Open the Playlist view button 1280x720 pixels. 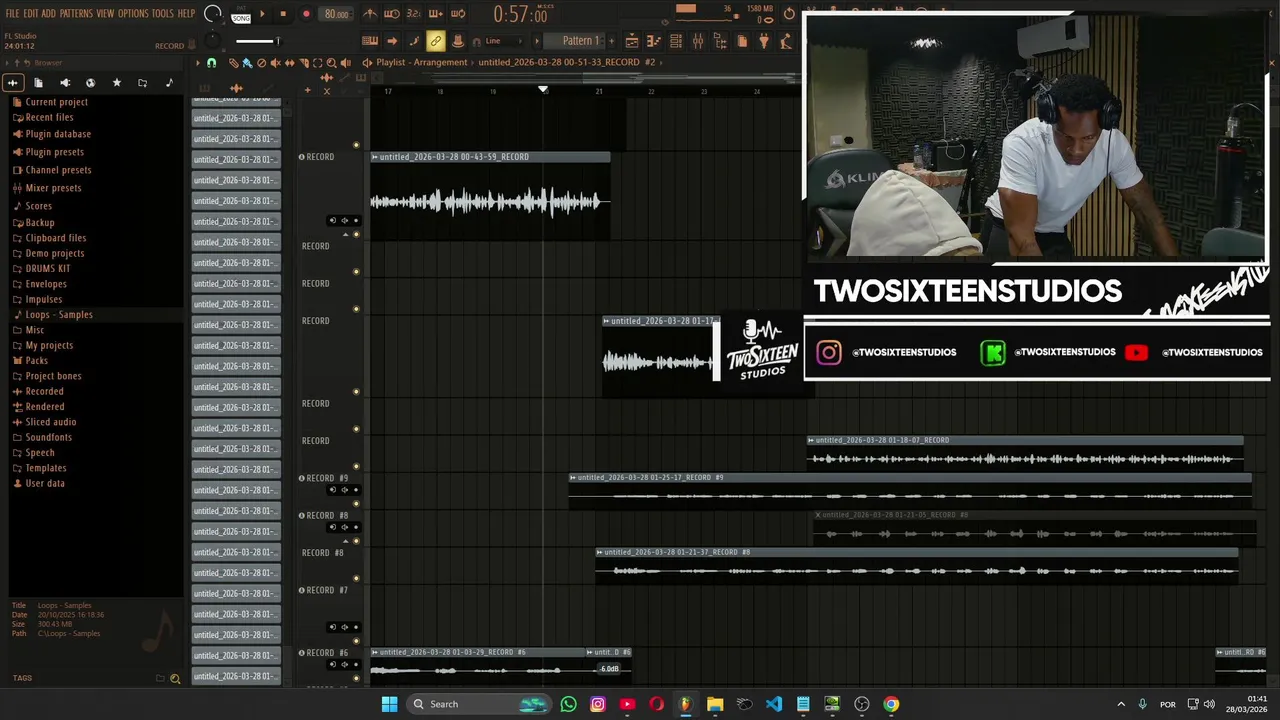(x=632, y=41)
